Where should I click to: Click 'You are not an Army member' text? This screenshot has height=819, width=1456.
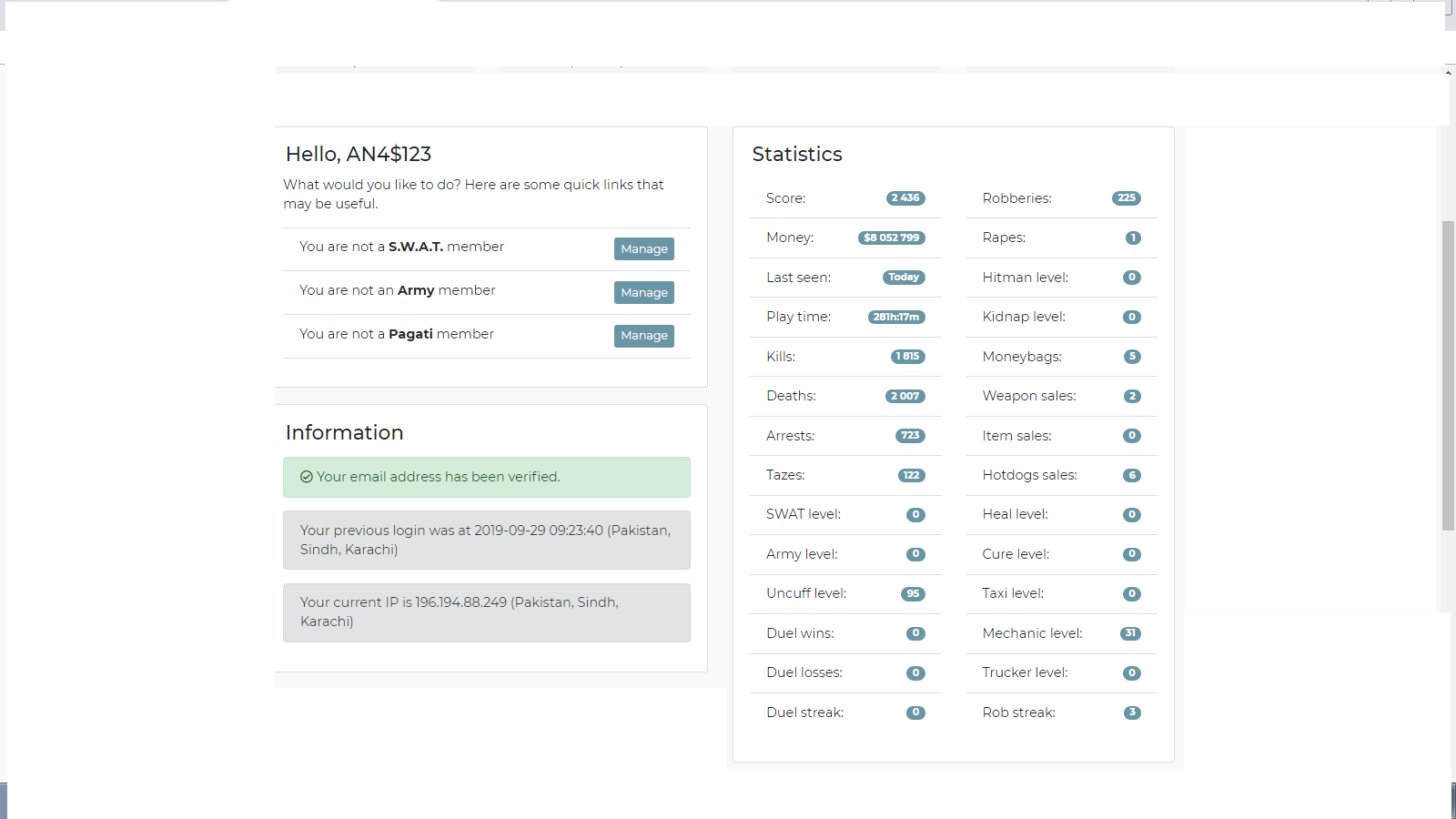point(397,290)
